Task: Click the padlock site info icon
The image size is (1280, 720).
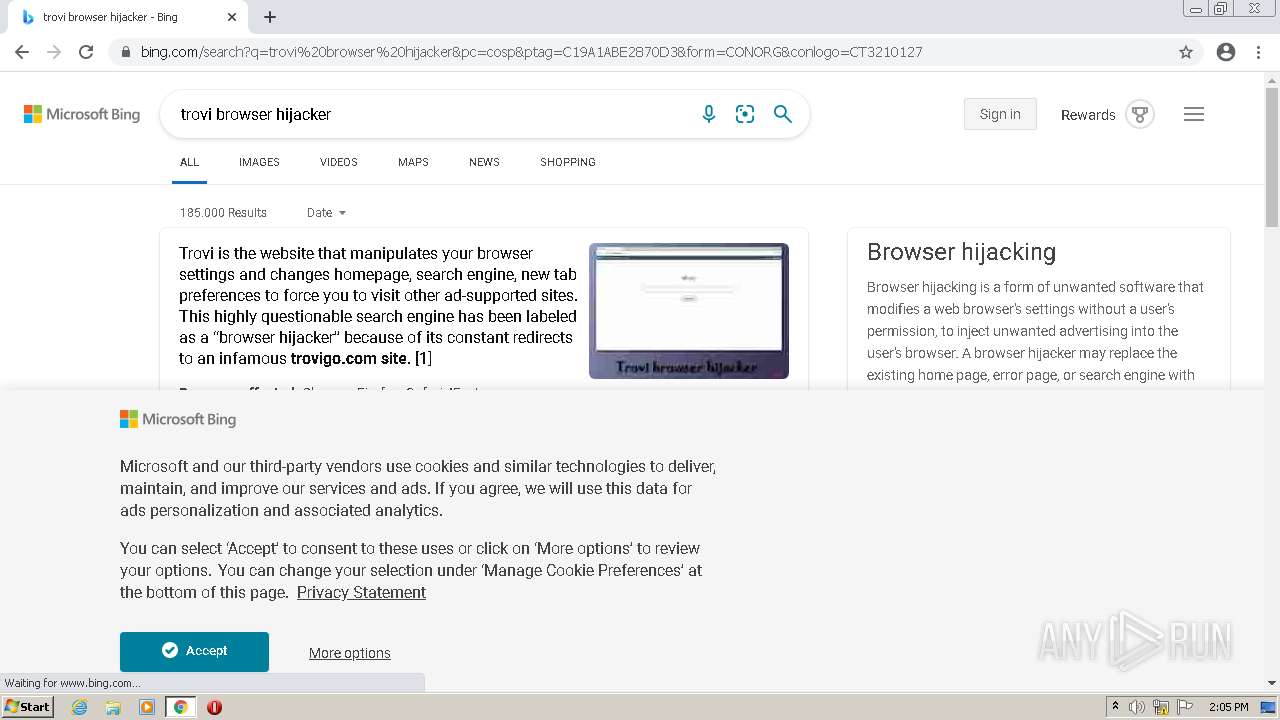Action: [125, 52]
